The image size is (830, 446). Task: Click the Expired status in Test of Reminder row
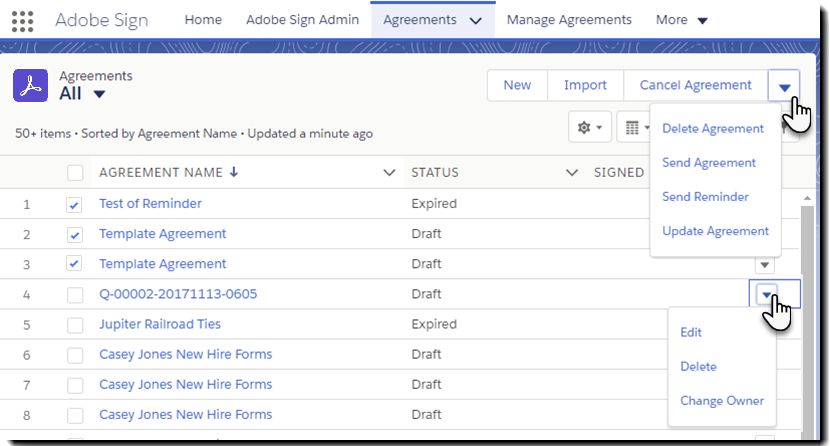coord(434,204)
